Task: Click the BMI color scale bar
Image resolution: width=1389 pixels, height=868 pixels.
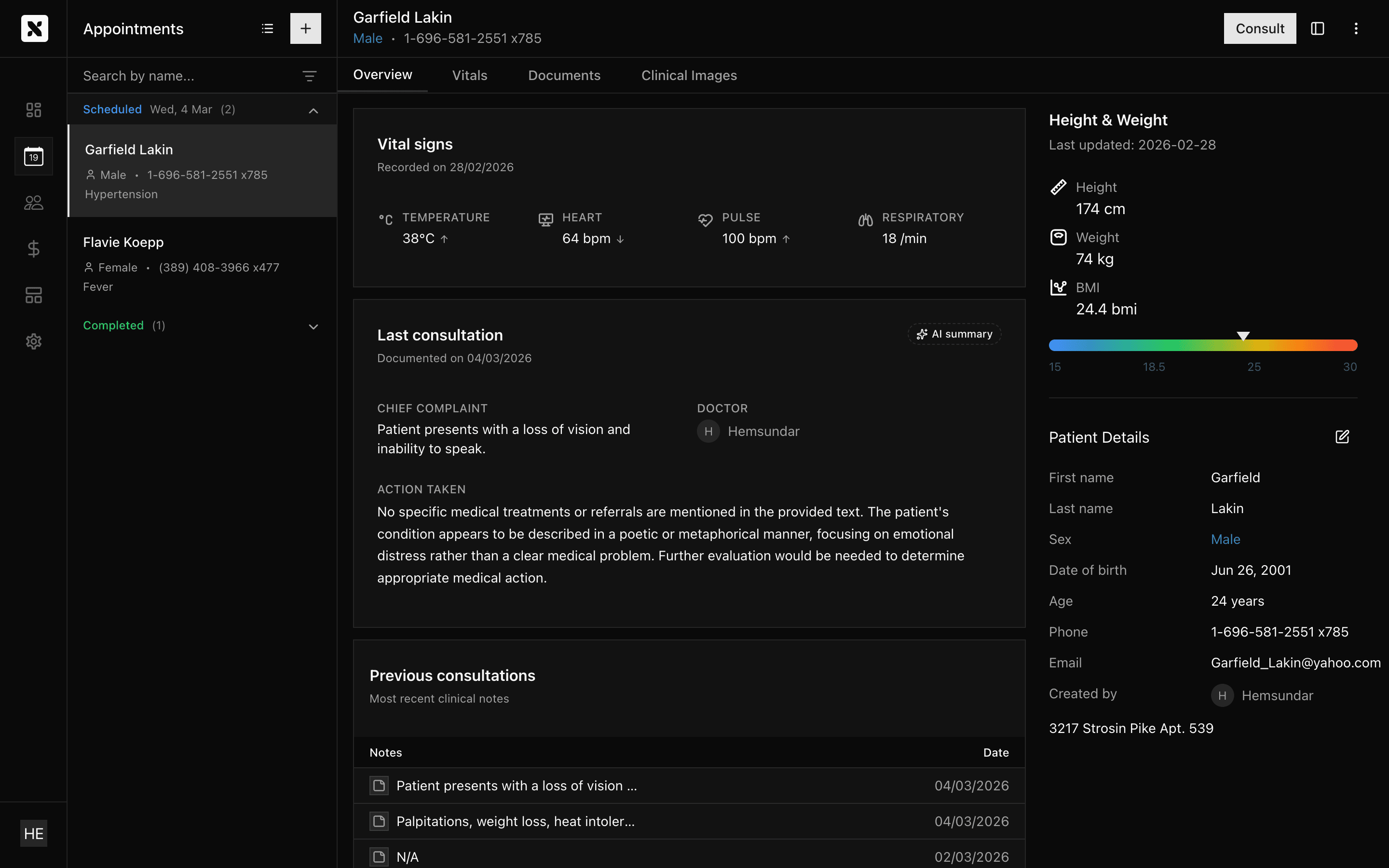Action: coord(1202,345)
